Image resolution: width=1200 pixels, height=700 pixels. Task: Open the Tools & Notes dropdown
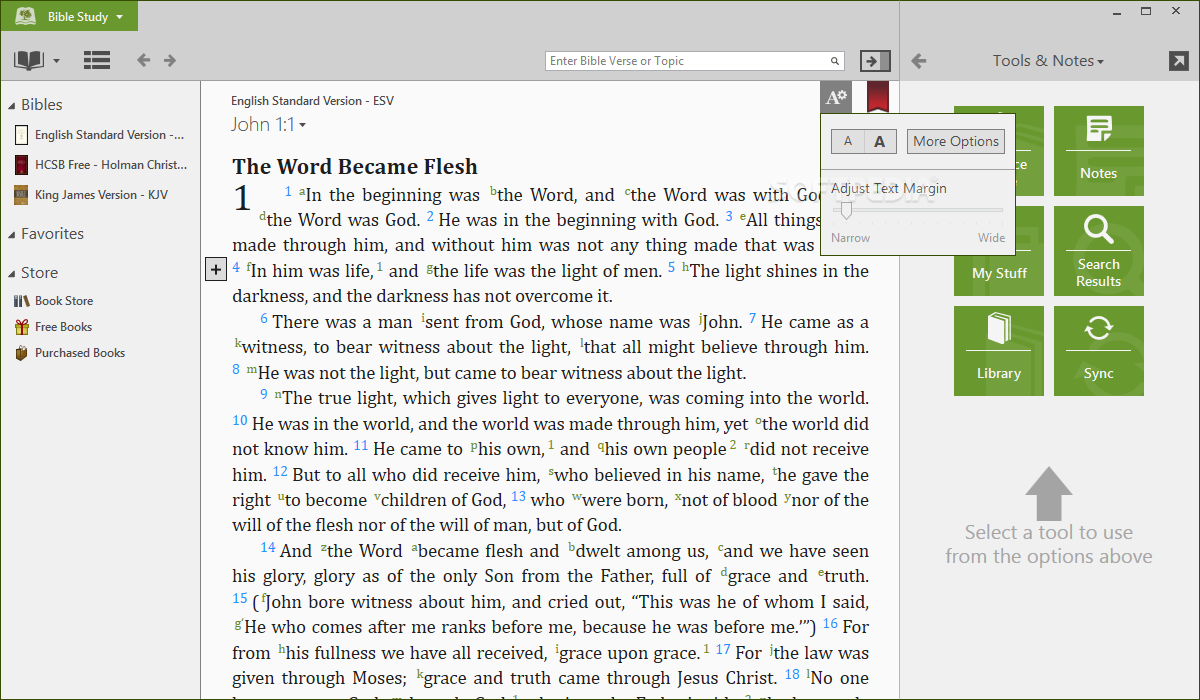point(1048,61)
